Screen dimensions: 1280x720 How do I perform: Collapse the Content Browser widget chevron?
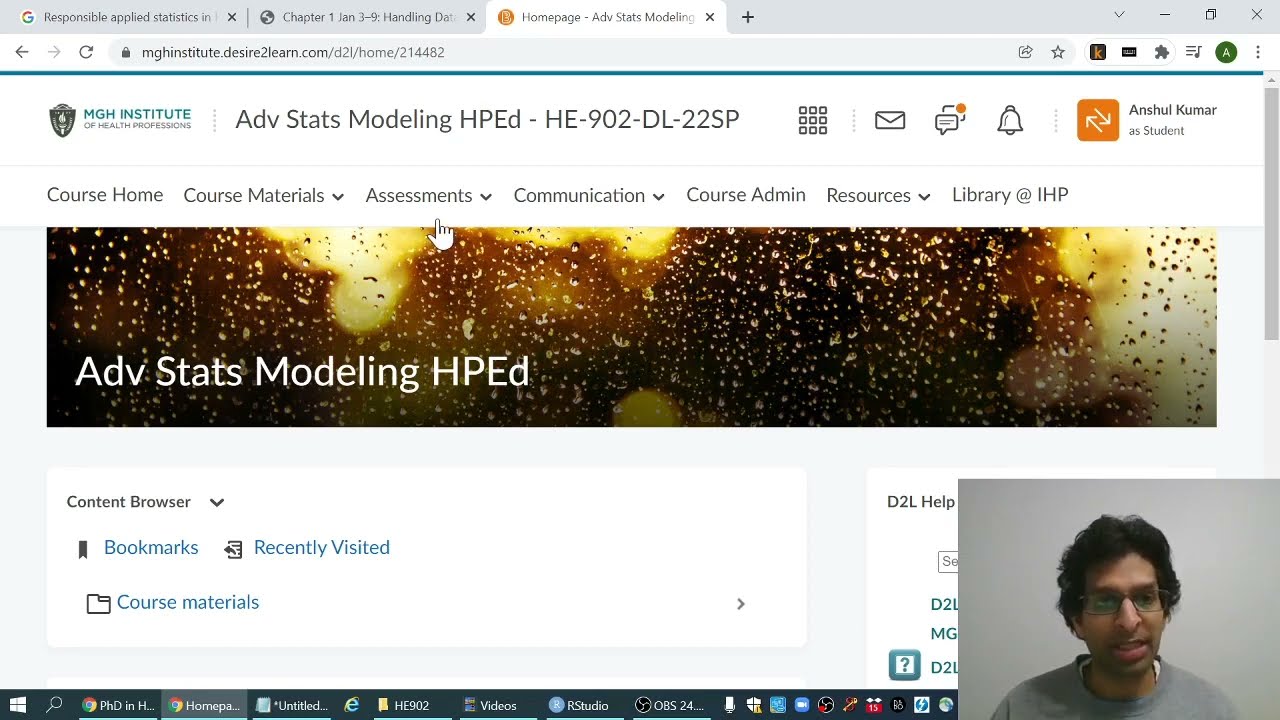pos(217,502)
